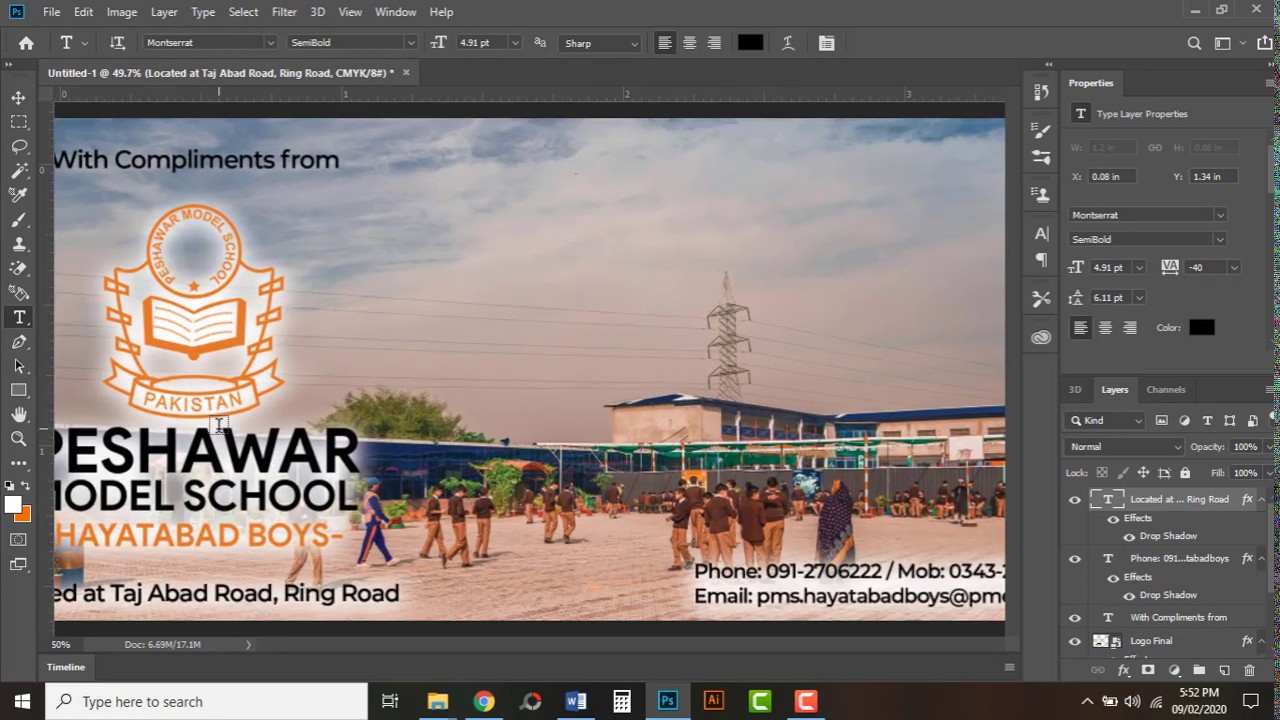Select the Rectangular Marquee tool
Viewport: 1280px width, 720px height.
pyautogui.click(x=19, y=122)
